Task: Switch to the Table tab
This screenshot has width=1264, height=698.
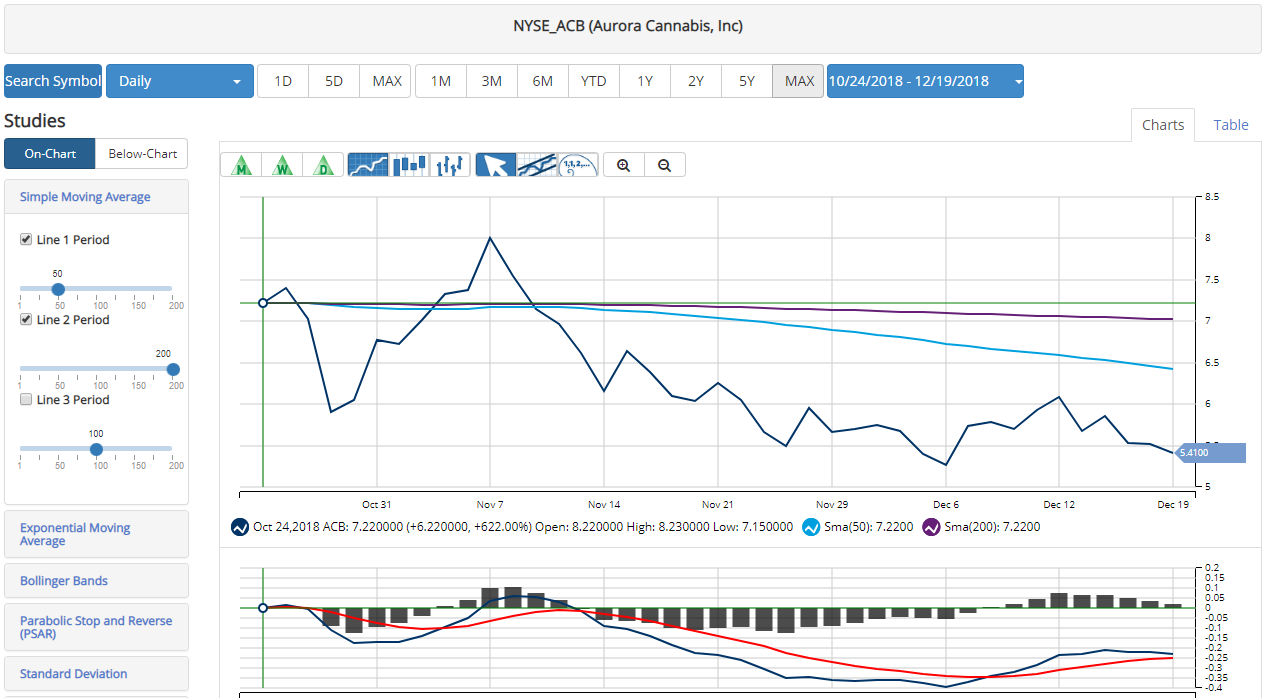Action: point(1230,125)
